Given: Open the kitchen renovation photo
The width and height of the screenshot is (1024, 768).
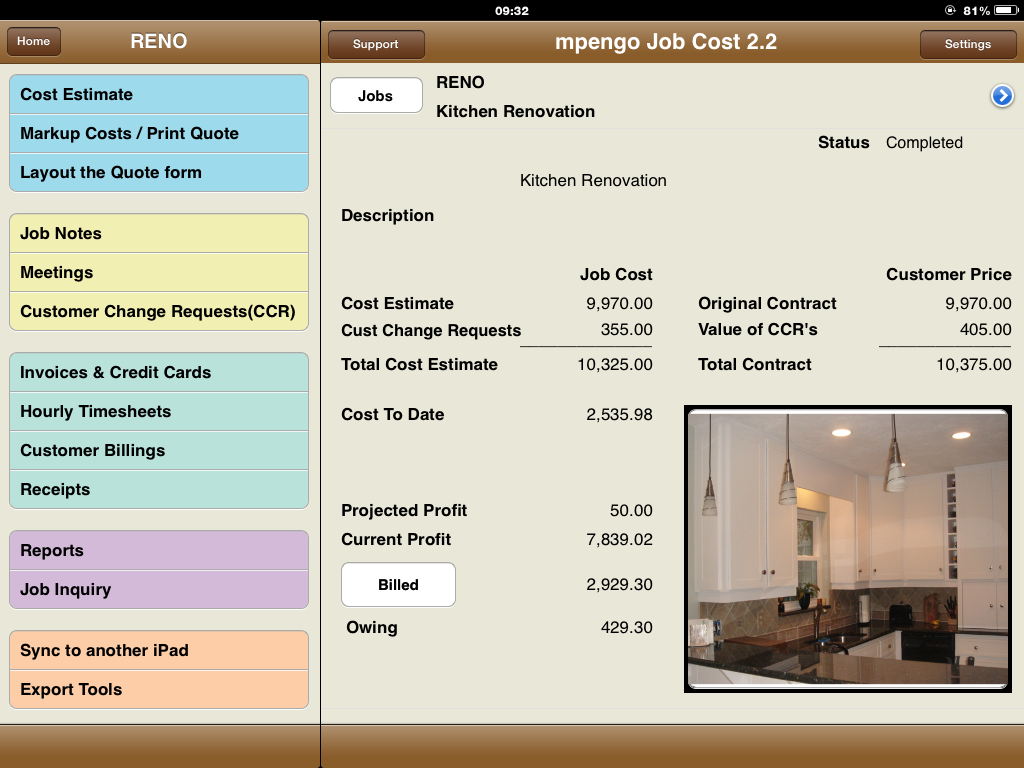Looking at the screenshot, I should click(x=847, y=548).
